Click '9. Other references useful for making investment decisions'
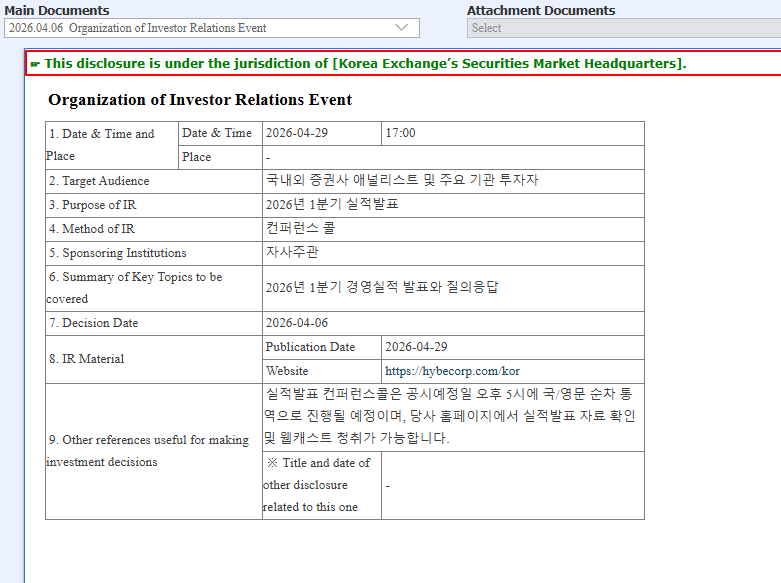 pyautogui.click(x=147, y=451)
